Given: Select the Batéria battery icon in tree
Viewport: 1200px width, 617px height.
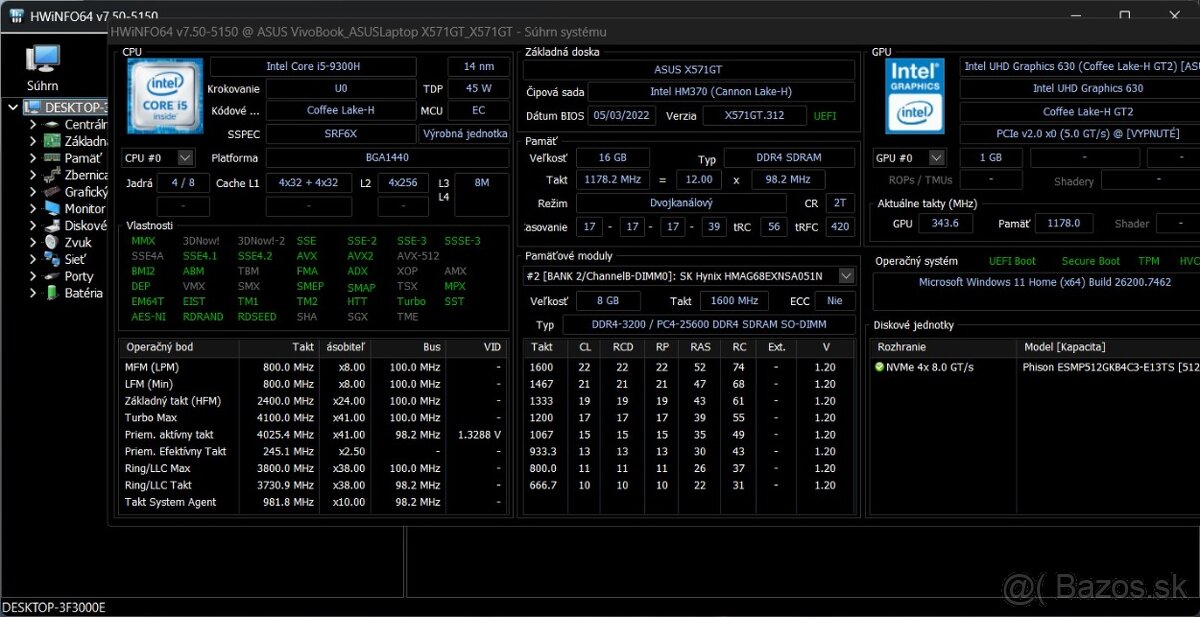Looking at the screenshot, I should click(51, 293).
